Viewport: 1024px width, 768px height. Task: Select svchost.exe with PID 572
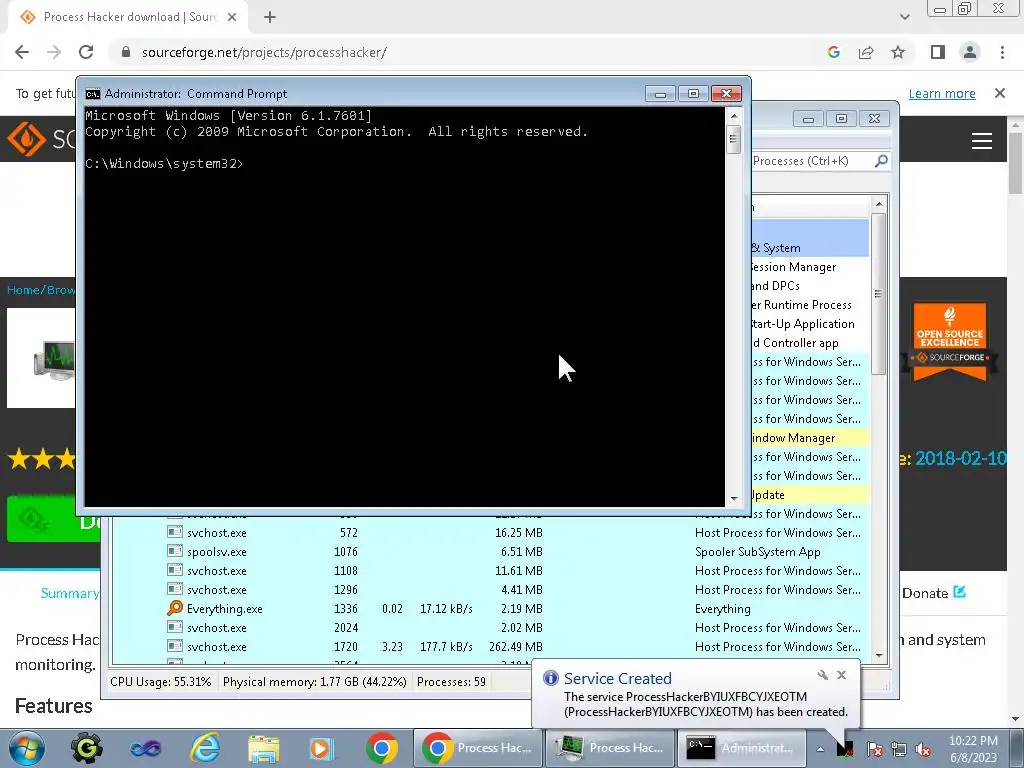pyautogui.click(x=490, y=533)
